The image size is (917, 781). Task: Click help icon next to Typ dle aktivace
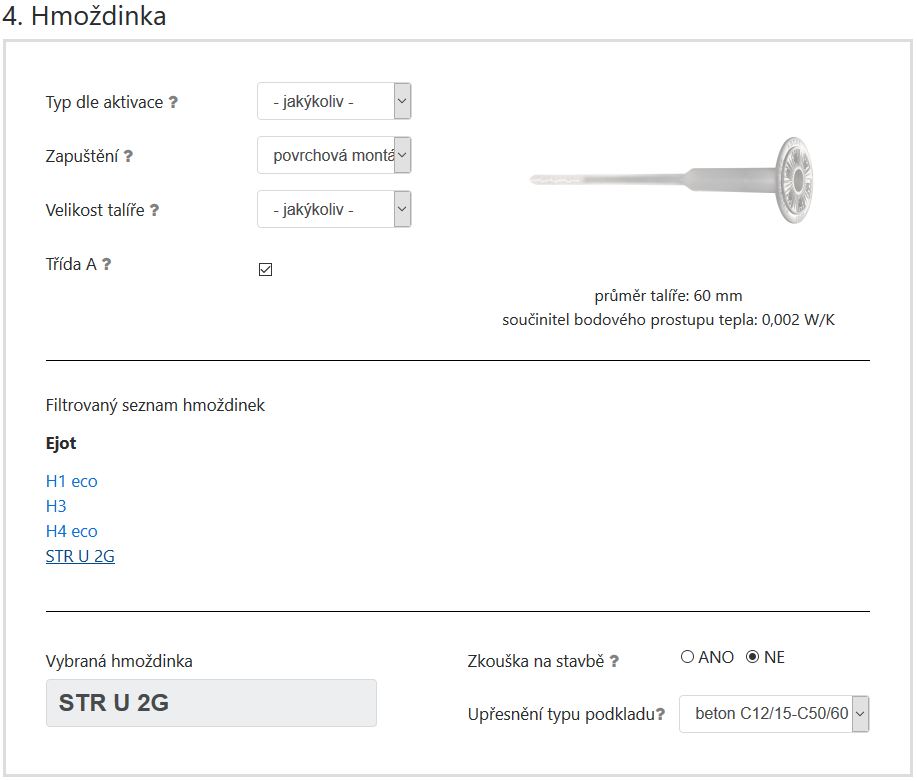173,102
